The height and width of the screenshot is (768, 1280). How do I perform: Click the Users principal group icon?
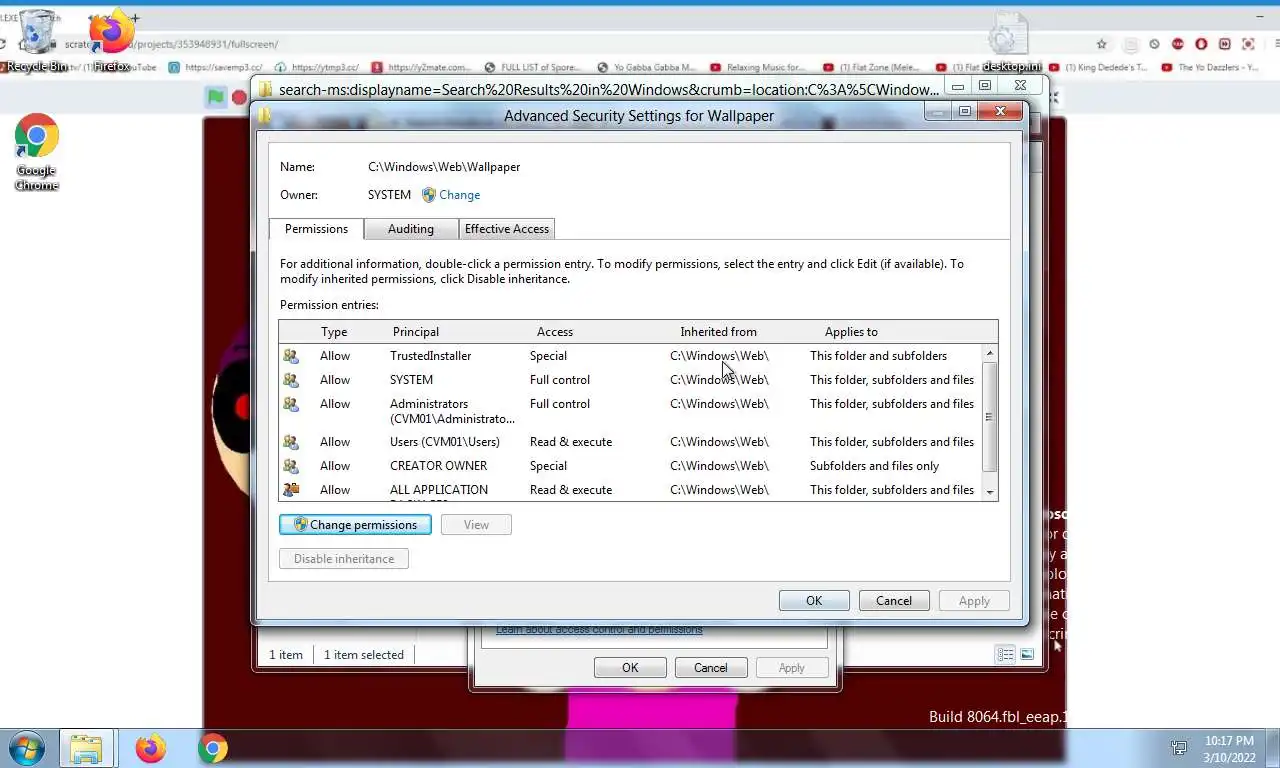[291, 442]
